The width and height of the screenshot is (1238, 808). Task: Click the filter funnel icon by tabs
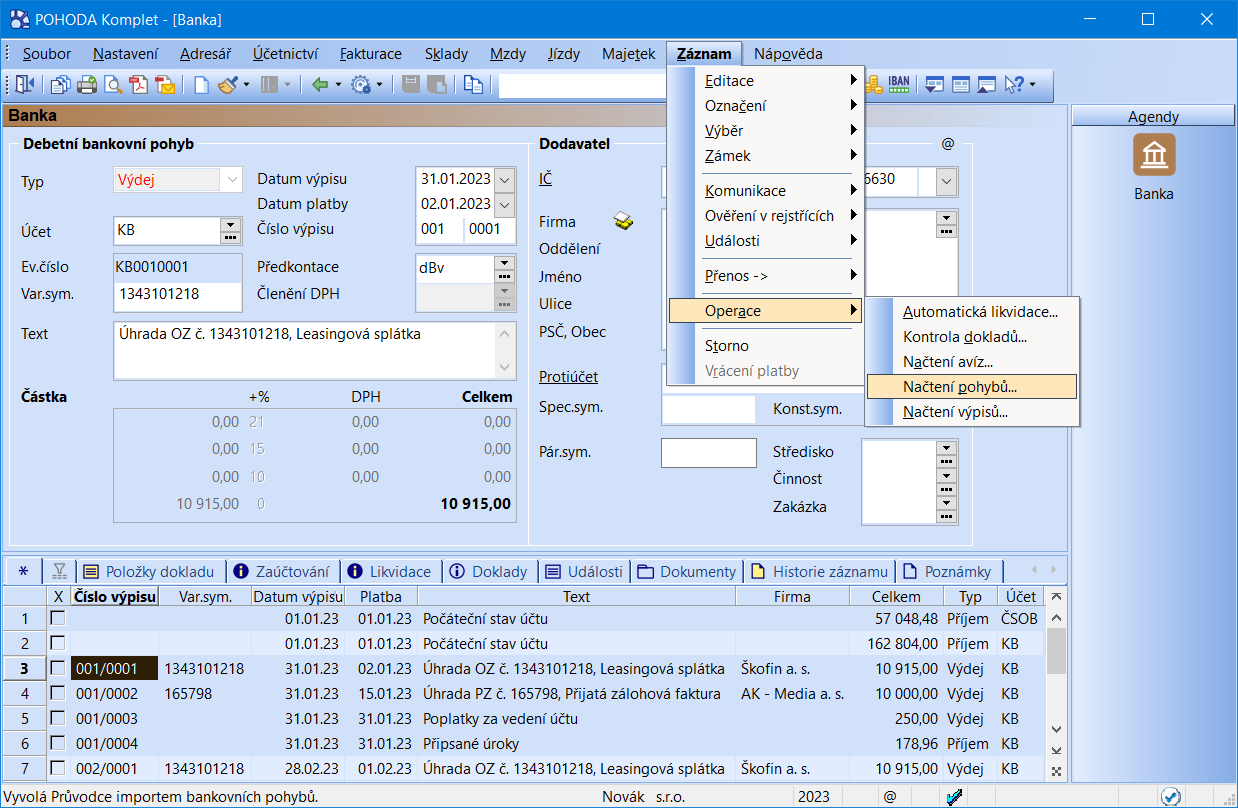[59, 571]
